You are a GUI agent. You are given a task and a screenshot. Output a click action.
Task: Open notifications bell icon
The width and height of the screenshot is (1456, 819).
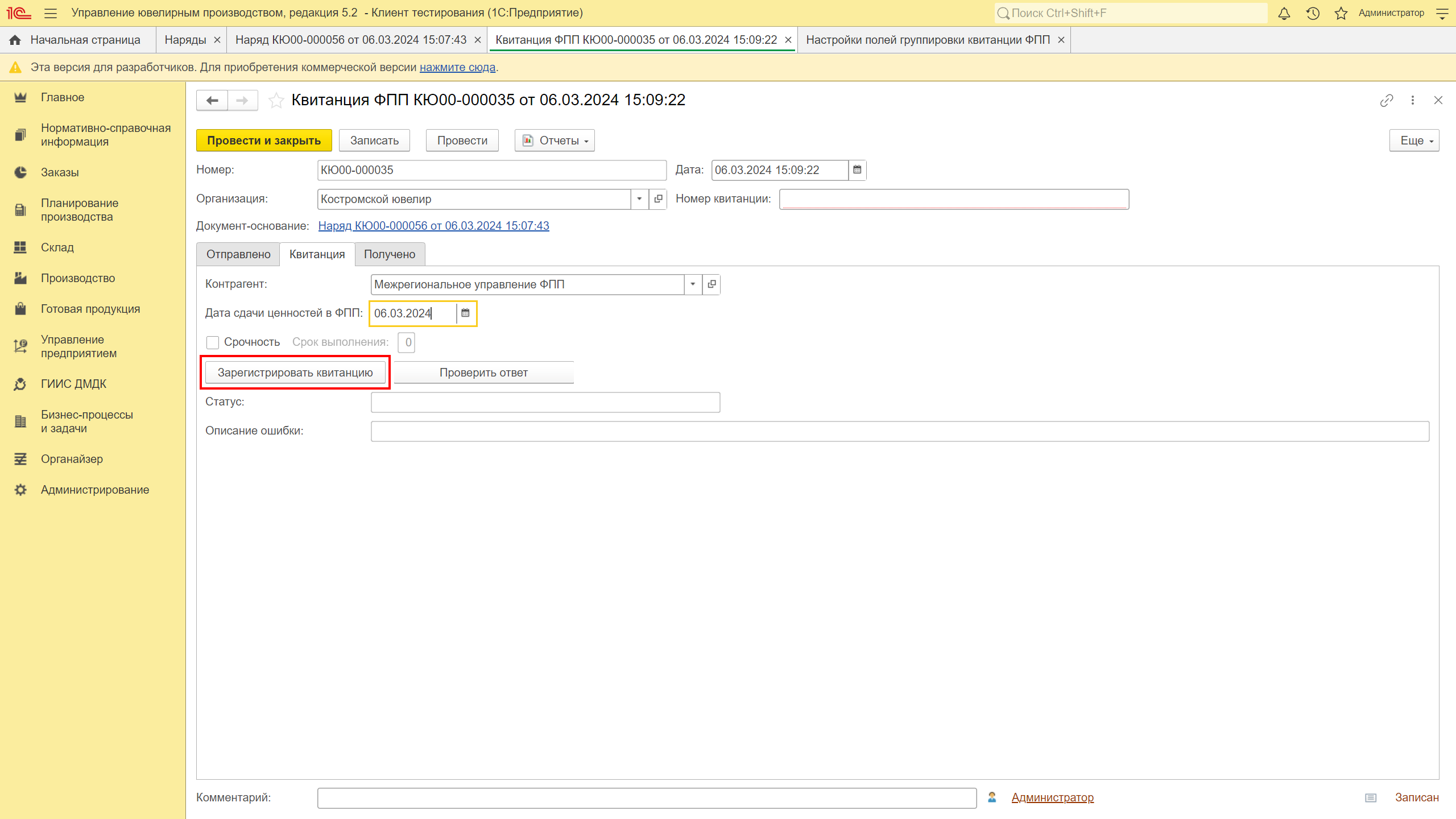click(1284, 13)
